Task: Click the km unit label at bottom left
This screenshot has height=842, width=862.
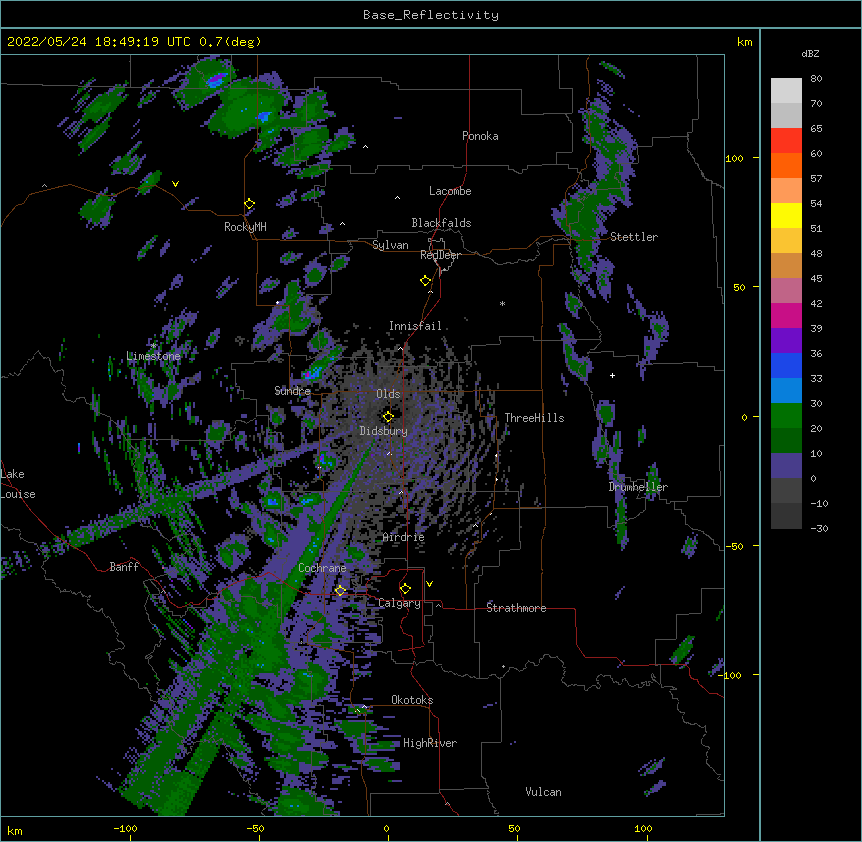Action: coord(15,831)
